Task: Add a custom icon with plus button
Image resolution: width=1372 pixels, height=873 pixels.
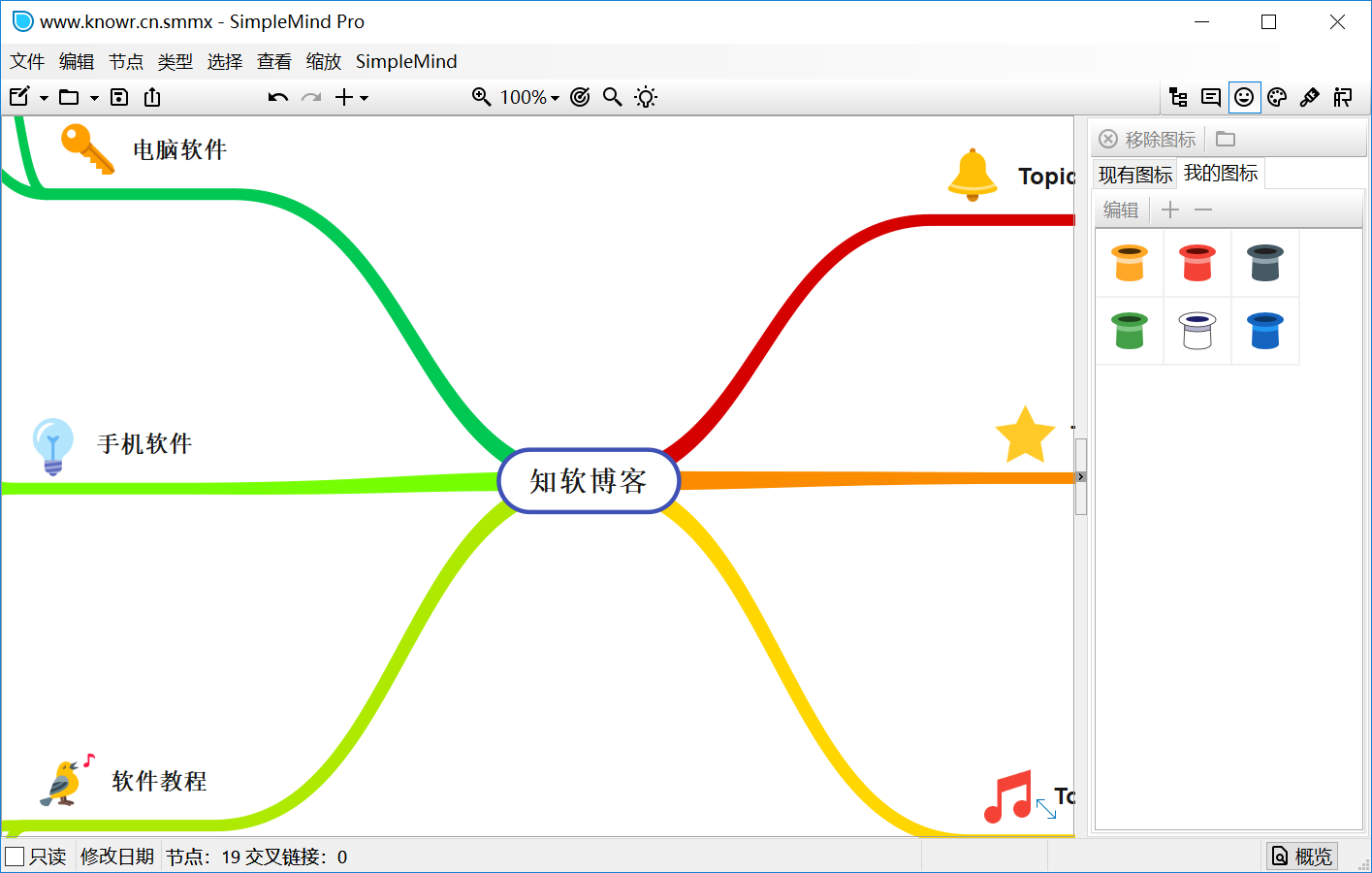Action: click(1170, 210)
